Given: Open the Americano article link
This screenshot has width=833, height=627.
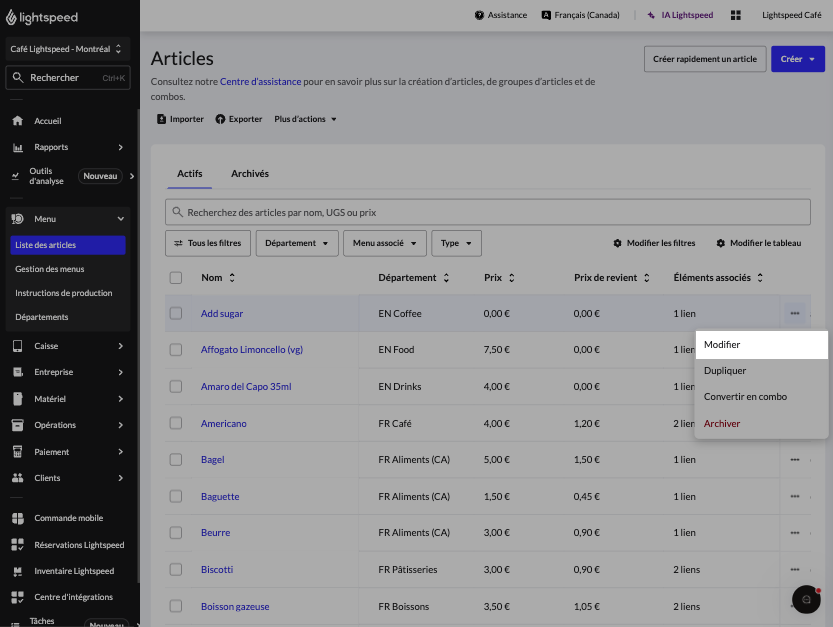Looking at the screenshot, I should coord(224,423).
